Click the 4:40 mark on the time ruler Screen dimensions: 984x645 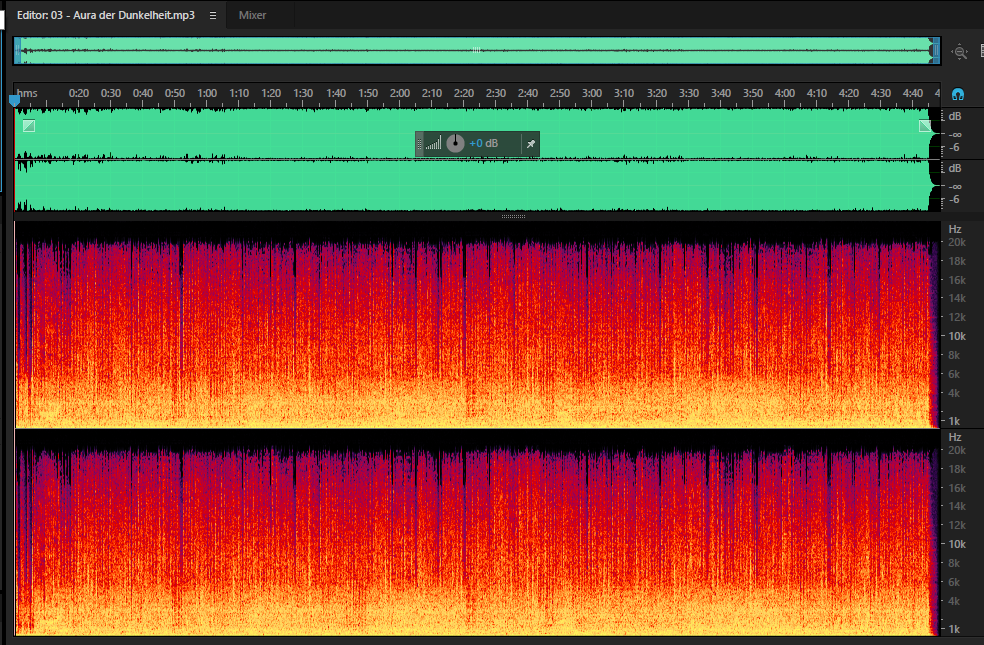[912, 93]
